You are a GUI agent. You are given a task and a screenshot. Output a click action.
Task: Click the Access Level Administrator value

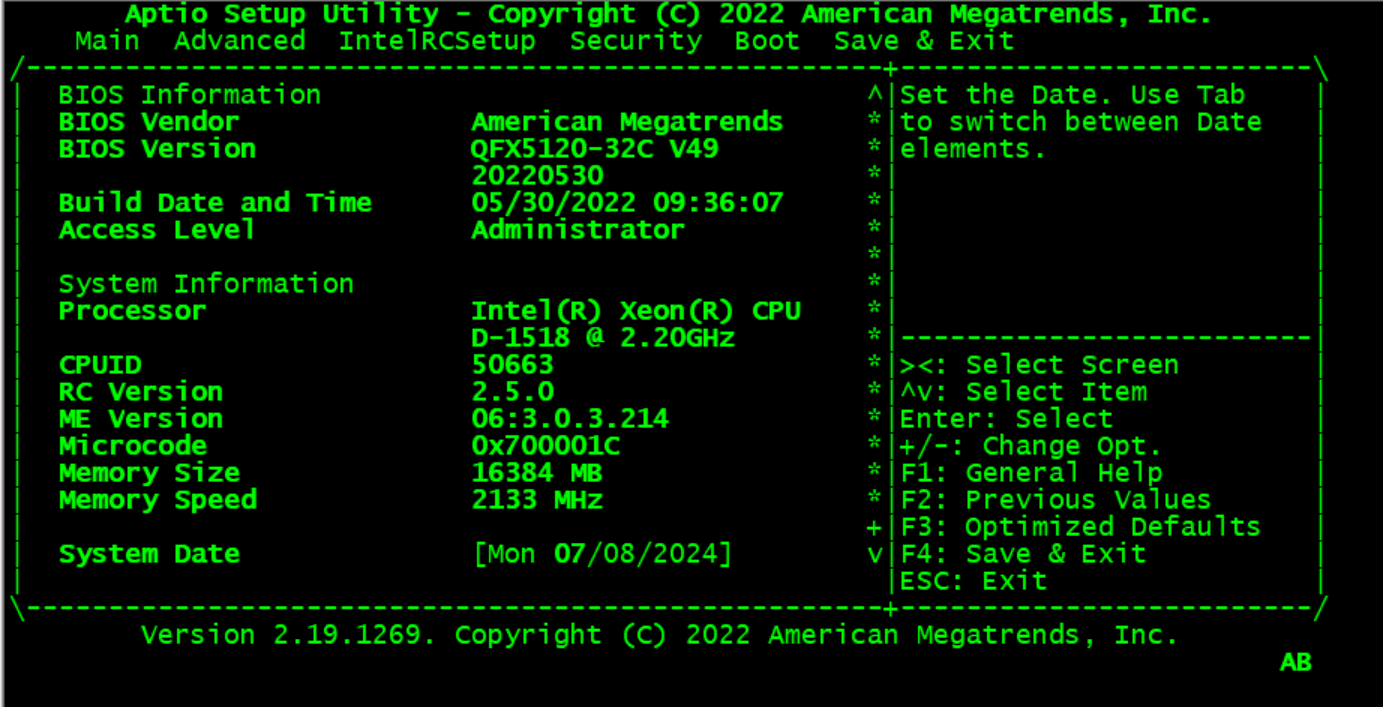pyautogui.click(x=577, y=230)
